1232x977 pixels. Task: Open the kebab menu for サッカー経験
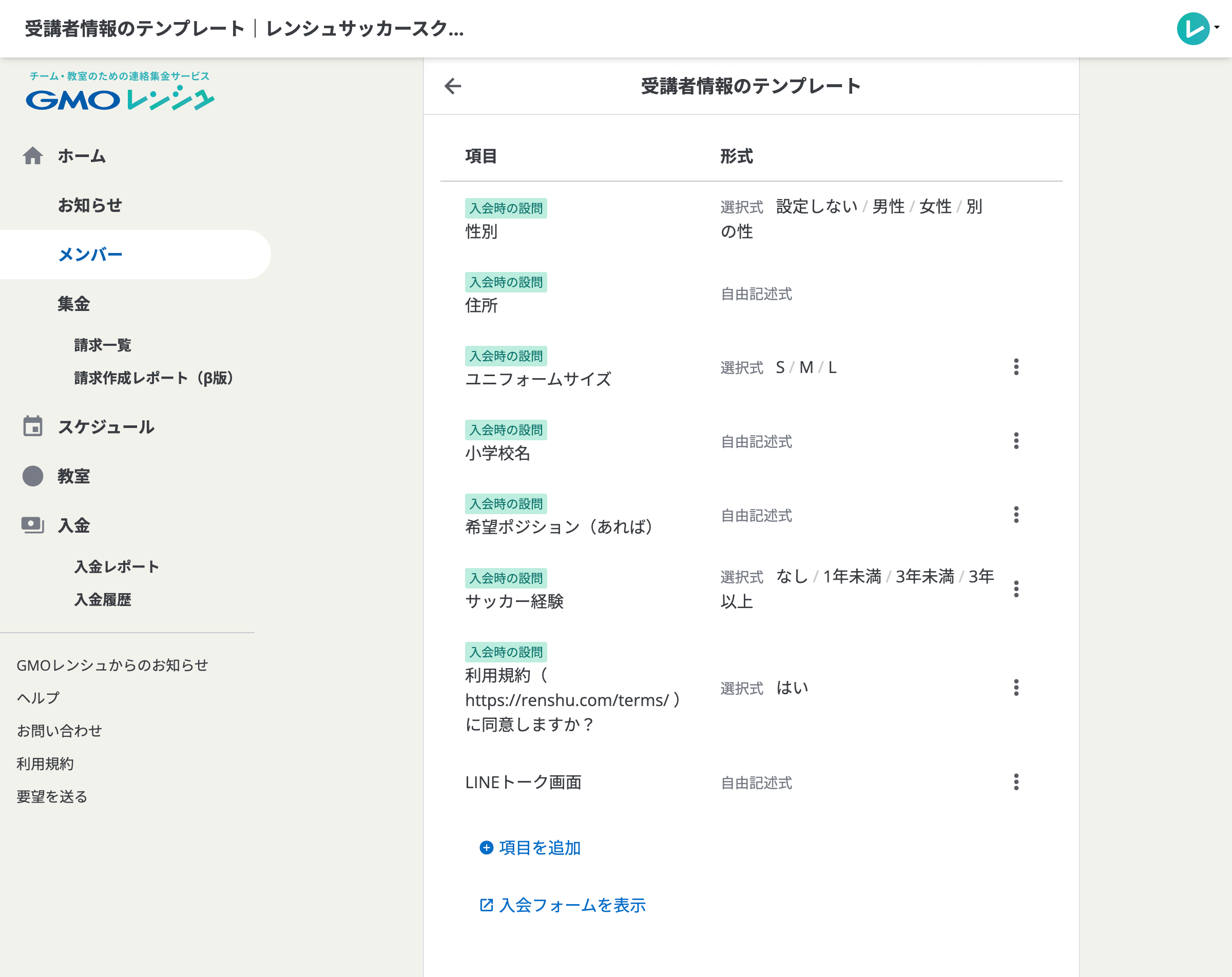pos(1016,589)
